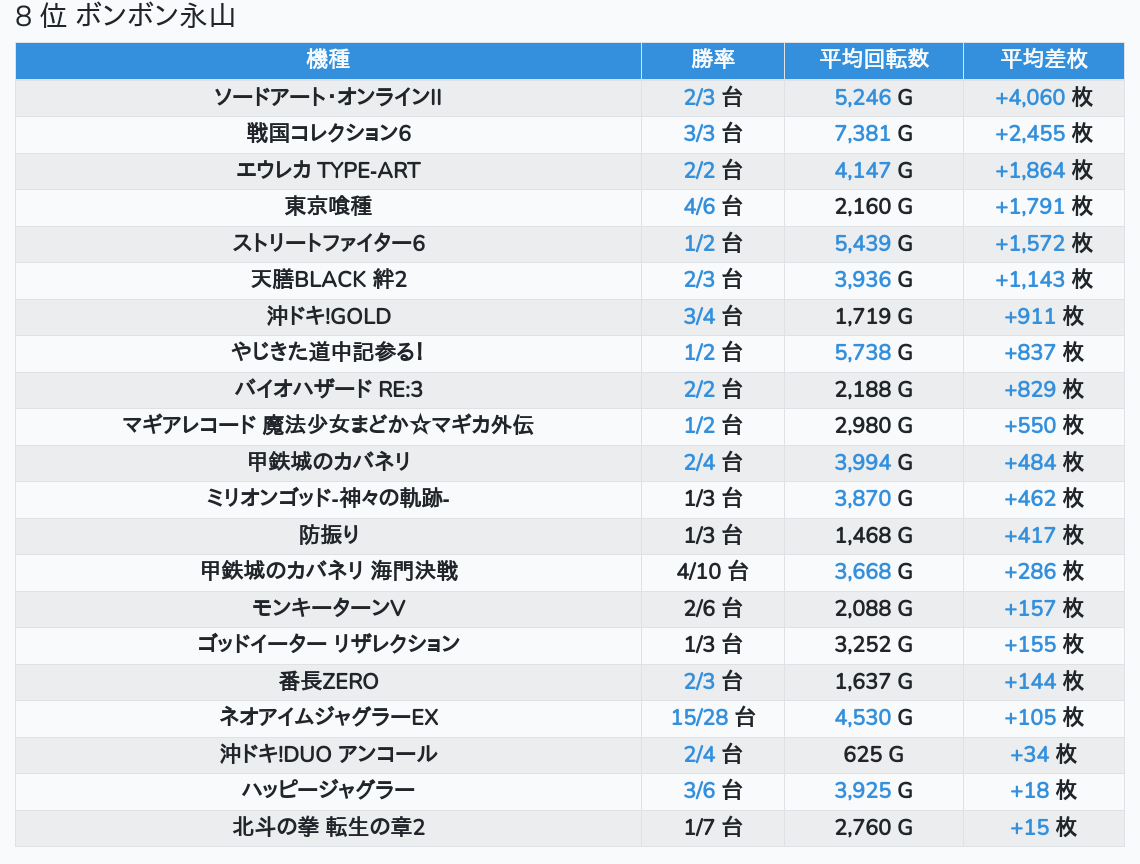
Task: Click 625 G average spins cell
Action: click(x=873, y=754)
